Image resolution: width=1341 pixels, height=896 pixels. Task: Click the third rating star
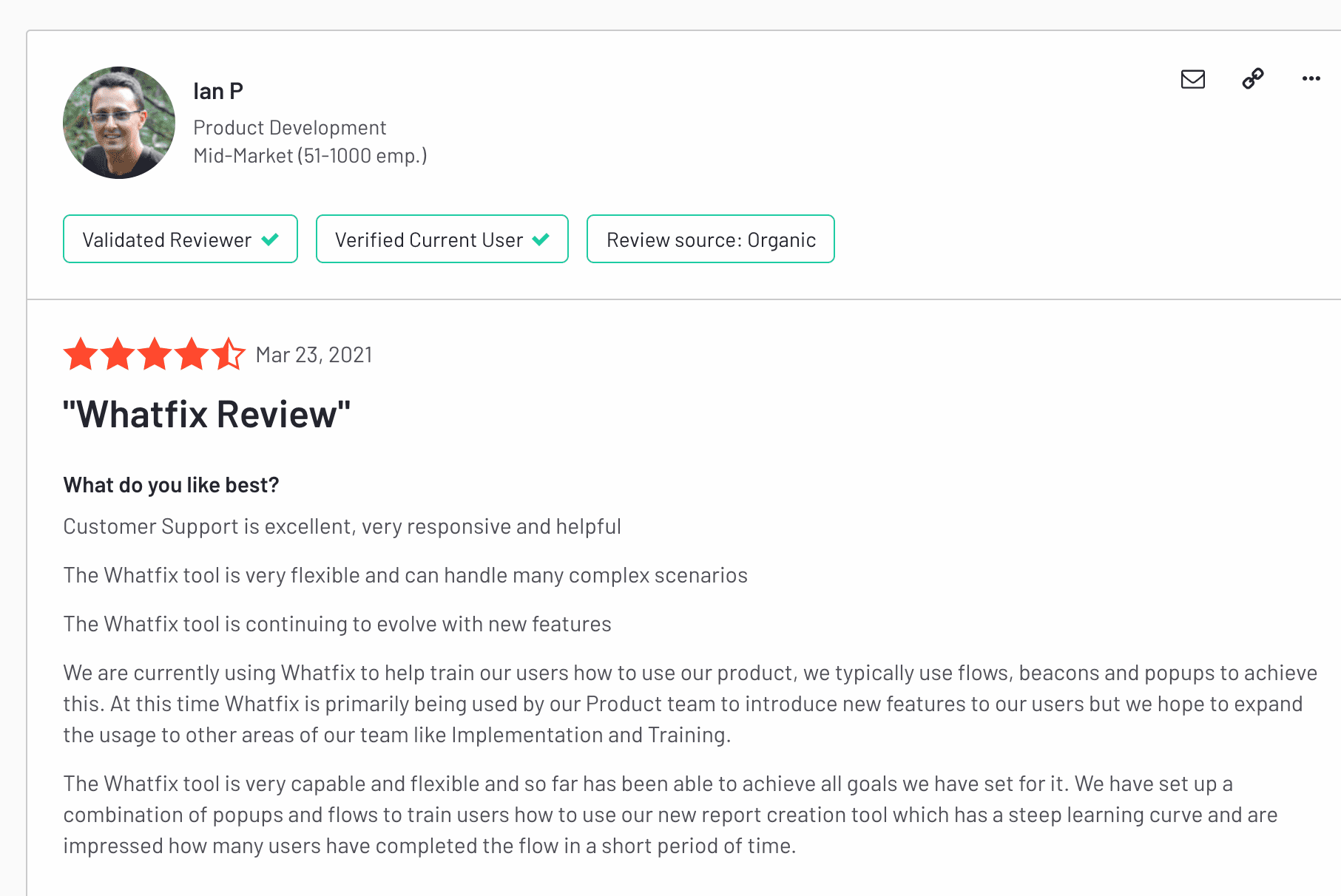click(155, 353)
